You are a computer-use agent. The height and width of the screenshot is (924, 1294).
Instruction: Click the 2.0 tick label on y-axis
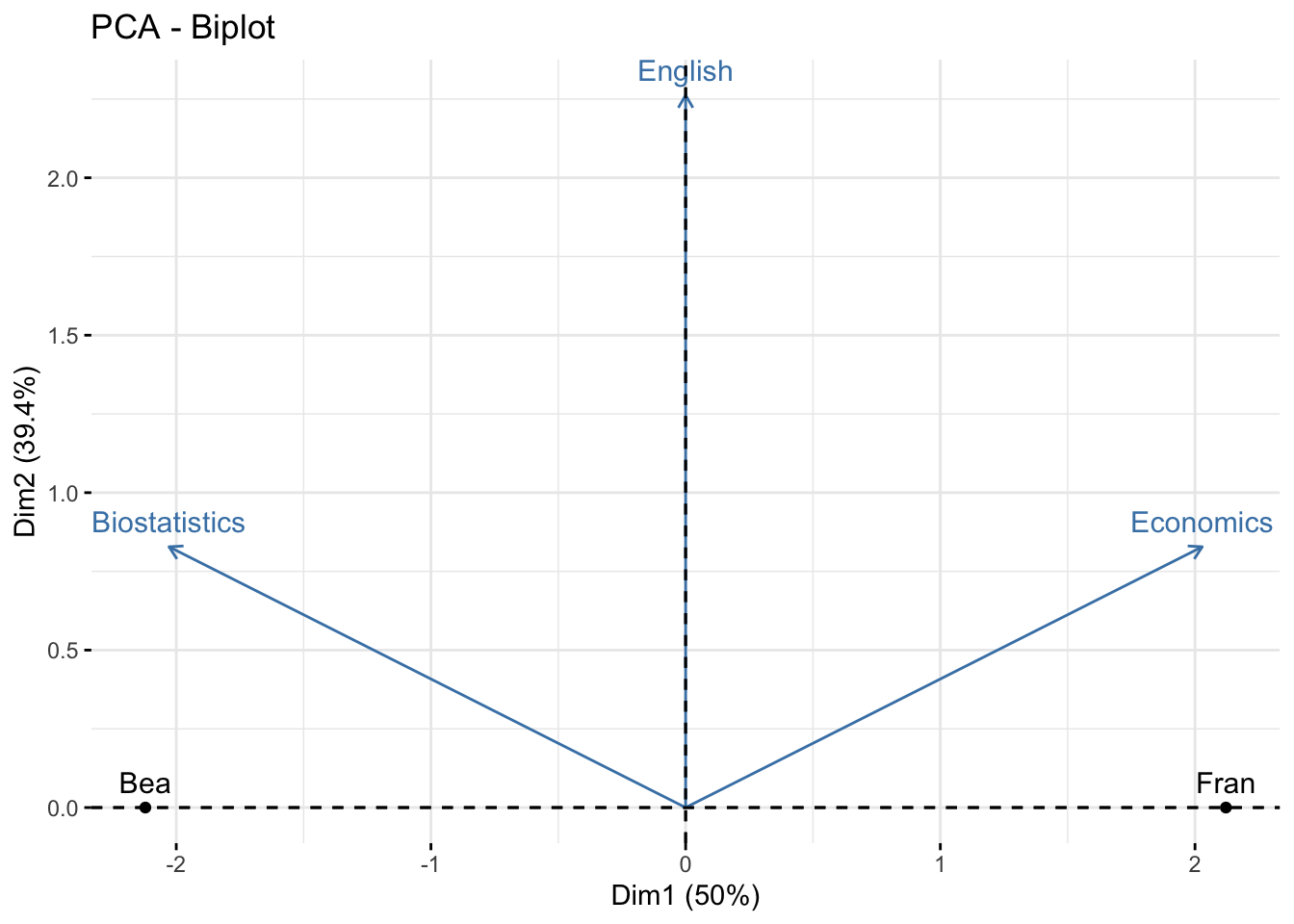62,178
